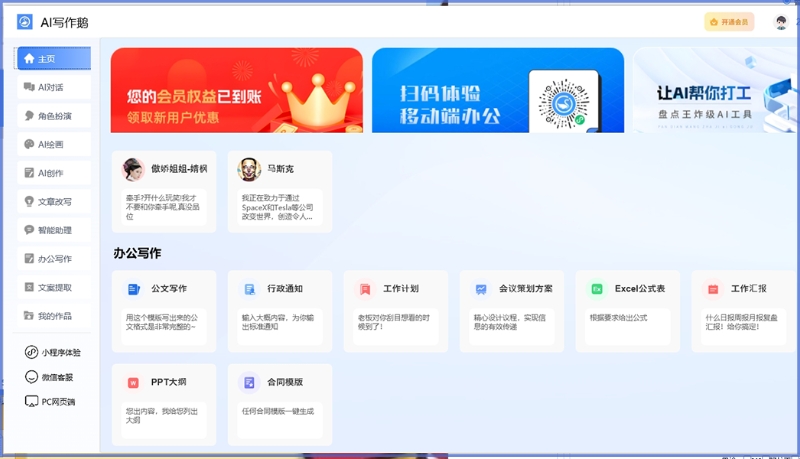The image size is (800, 459).
Task: Open the 行政通知 template title
Action: [x=285, y=289]
